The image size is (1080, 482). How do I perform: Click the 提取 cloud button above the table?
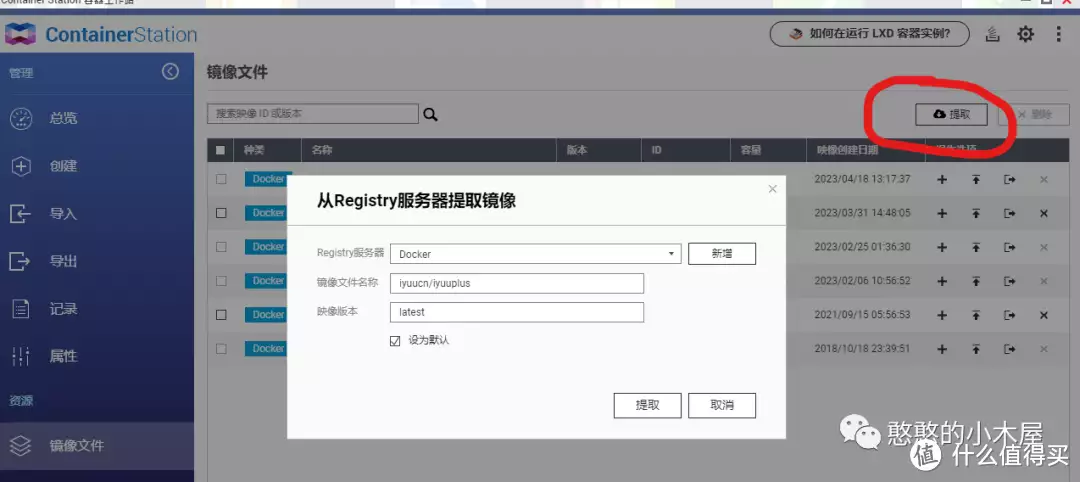click(x=951, y=114)
